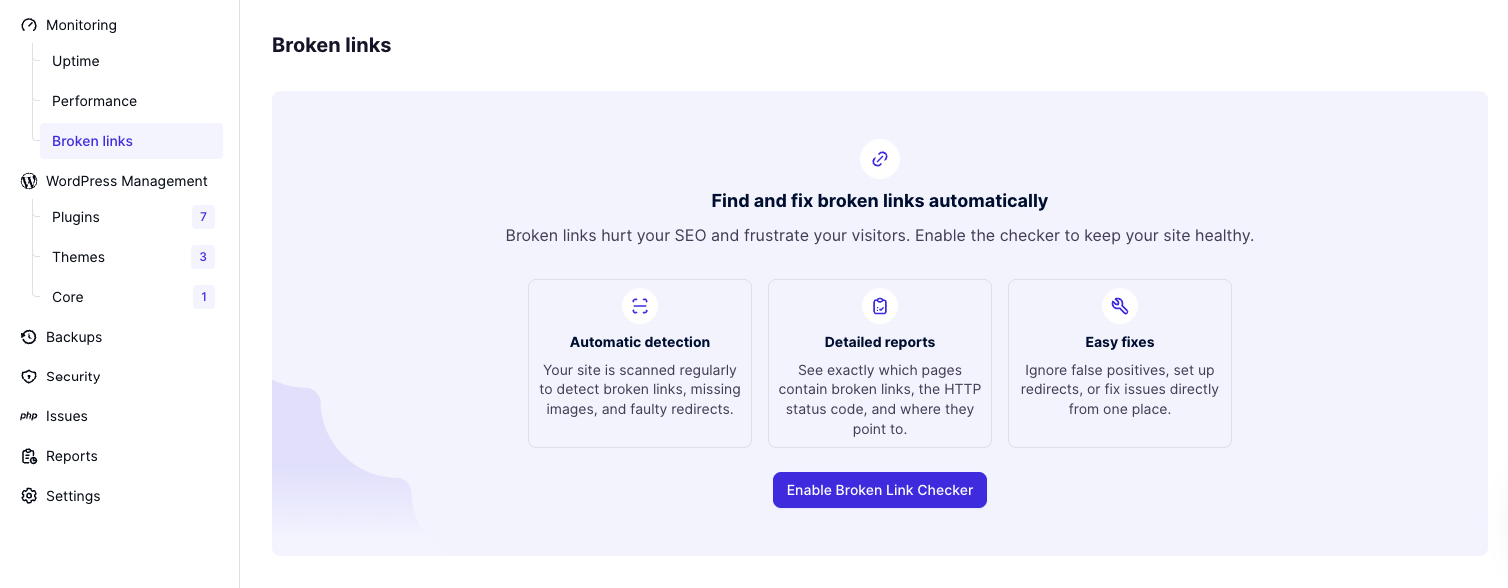Click the Detailed reports clipboard icon
This screenshot has width=1508, height=588.
point(880,306)
